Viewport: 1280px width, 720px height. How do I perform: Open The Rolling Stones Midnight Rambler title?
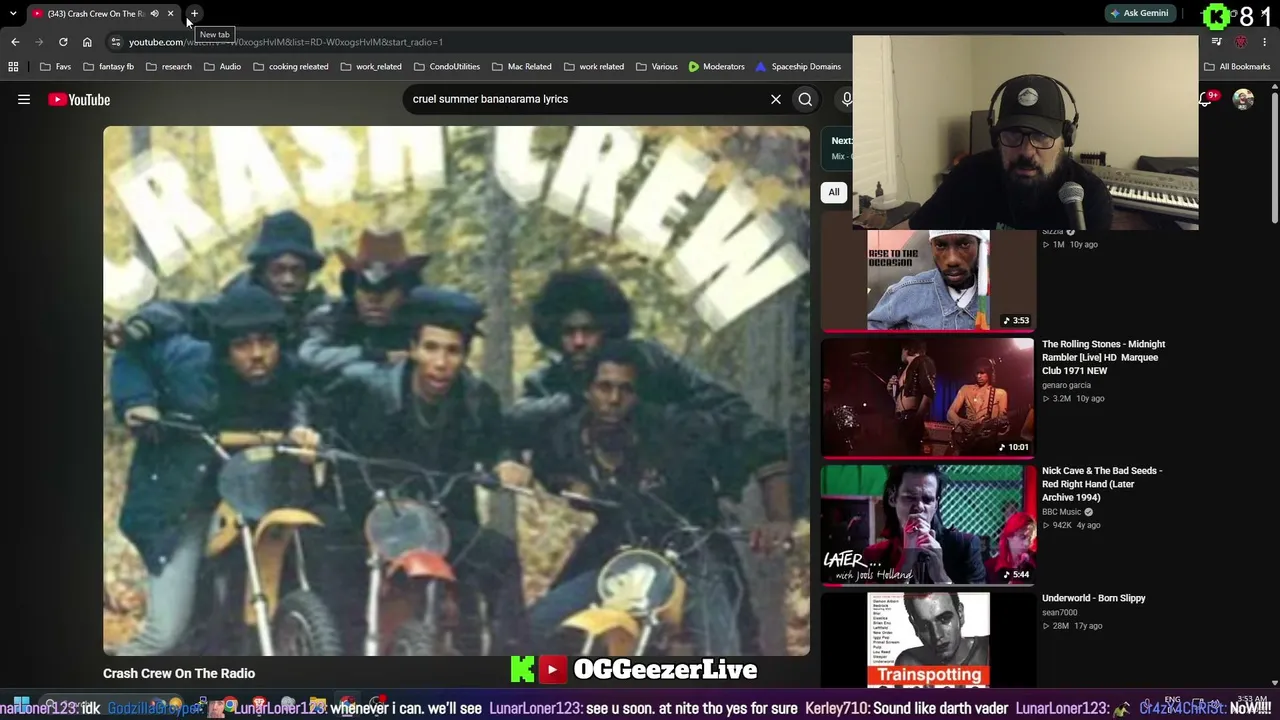point(1103,357)
